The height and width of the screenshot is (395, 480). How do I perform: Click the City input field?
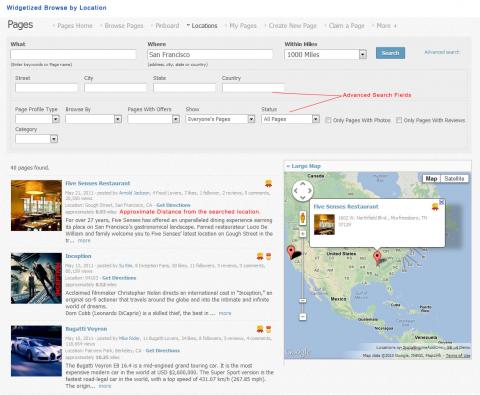coord(115,88)
